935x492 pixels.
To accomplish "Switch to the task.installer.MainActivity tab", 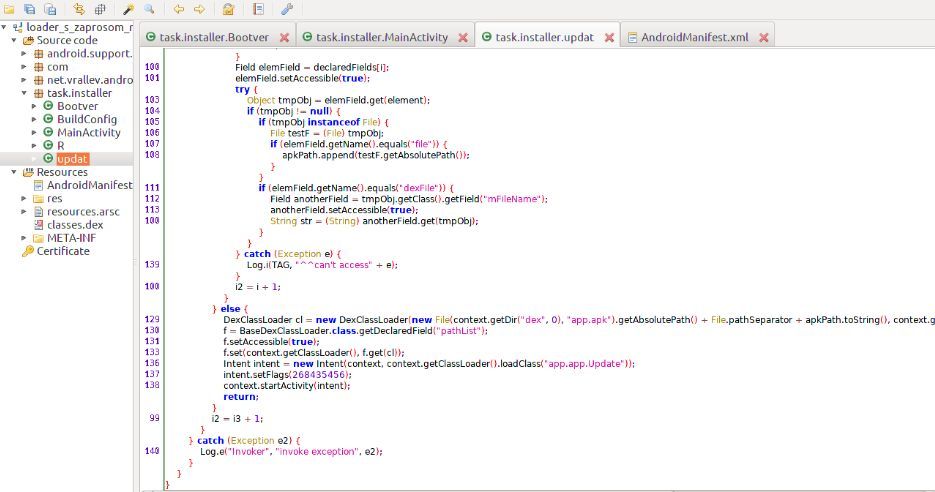I will point(378,37).
